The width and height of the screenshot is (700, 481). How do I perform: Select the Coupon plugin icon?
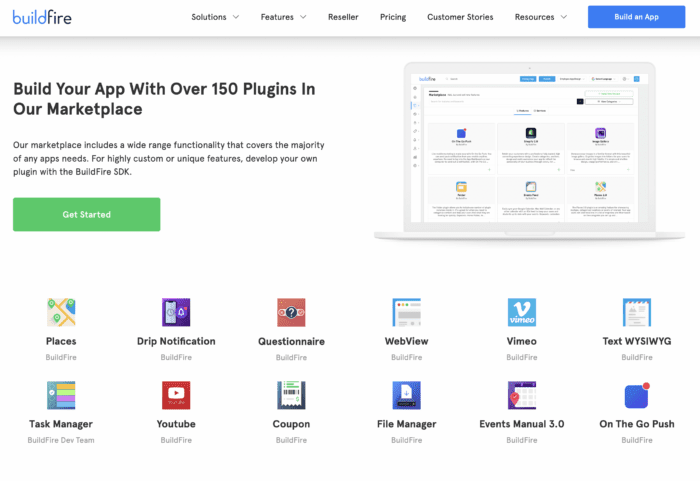tap(291, 395)
